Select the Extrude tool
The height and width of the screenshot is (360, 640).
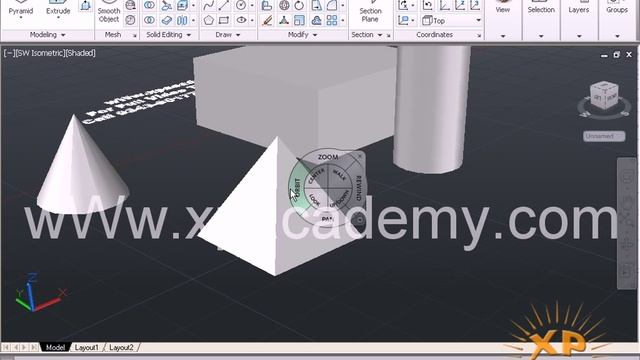coord(58,8)
